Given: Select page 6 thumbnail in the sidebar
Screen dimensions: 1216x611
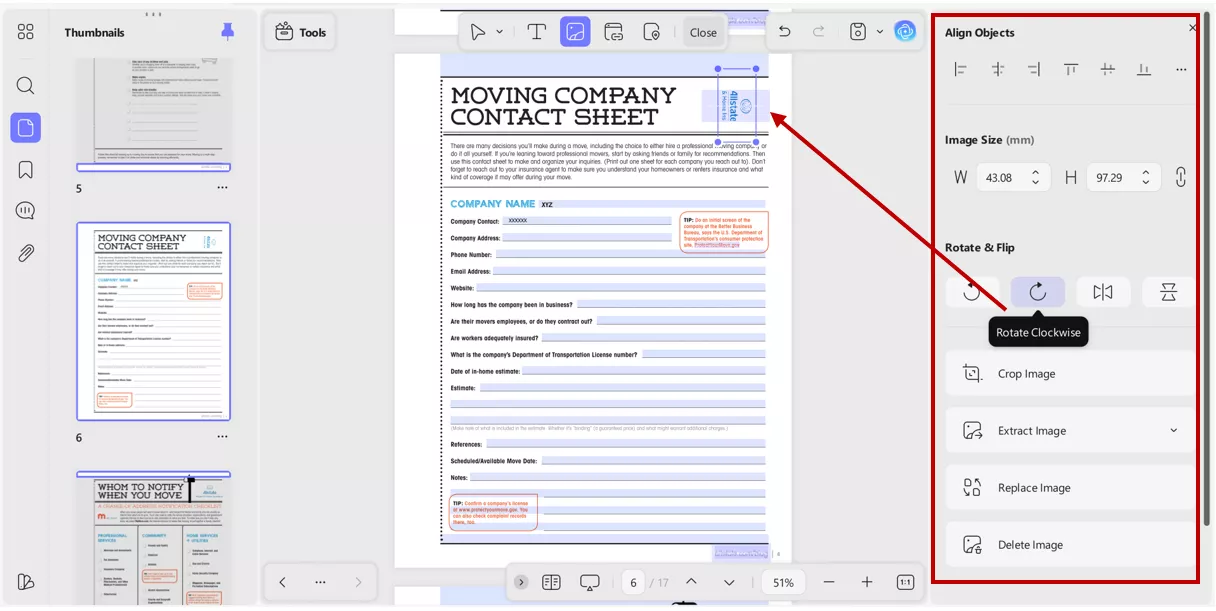Looking at the screenshot, I should (x=153, y=322).
